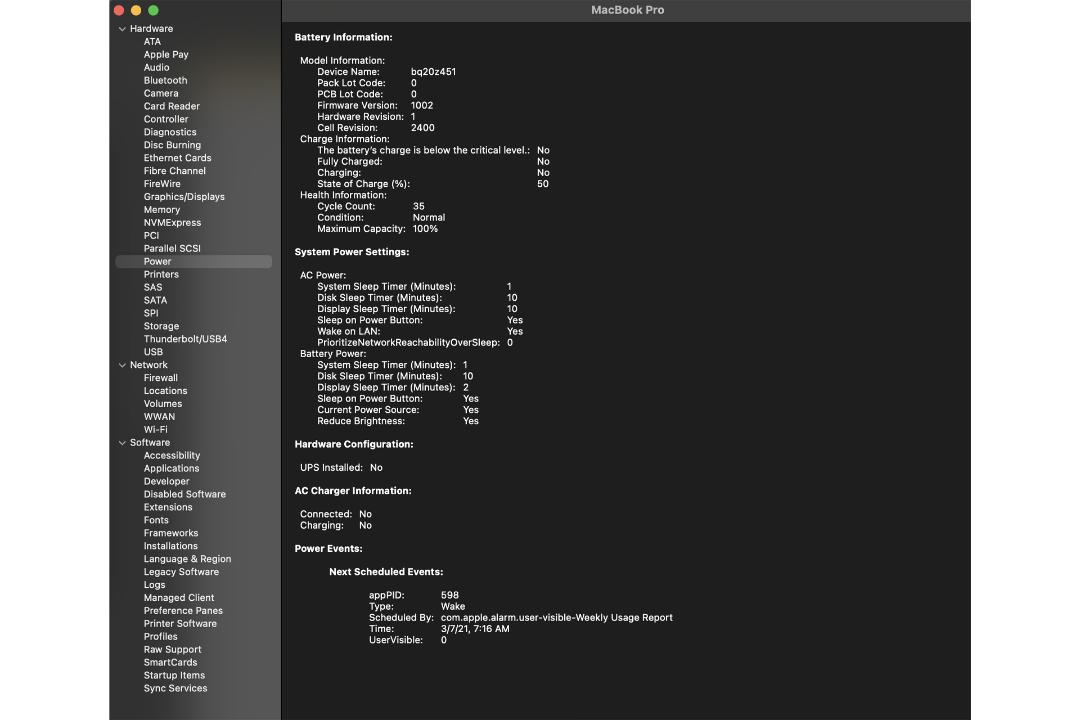Select Wi-Fi under Network
This screenshot has height=720, width=1080.
[x=156, y=430]
